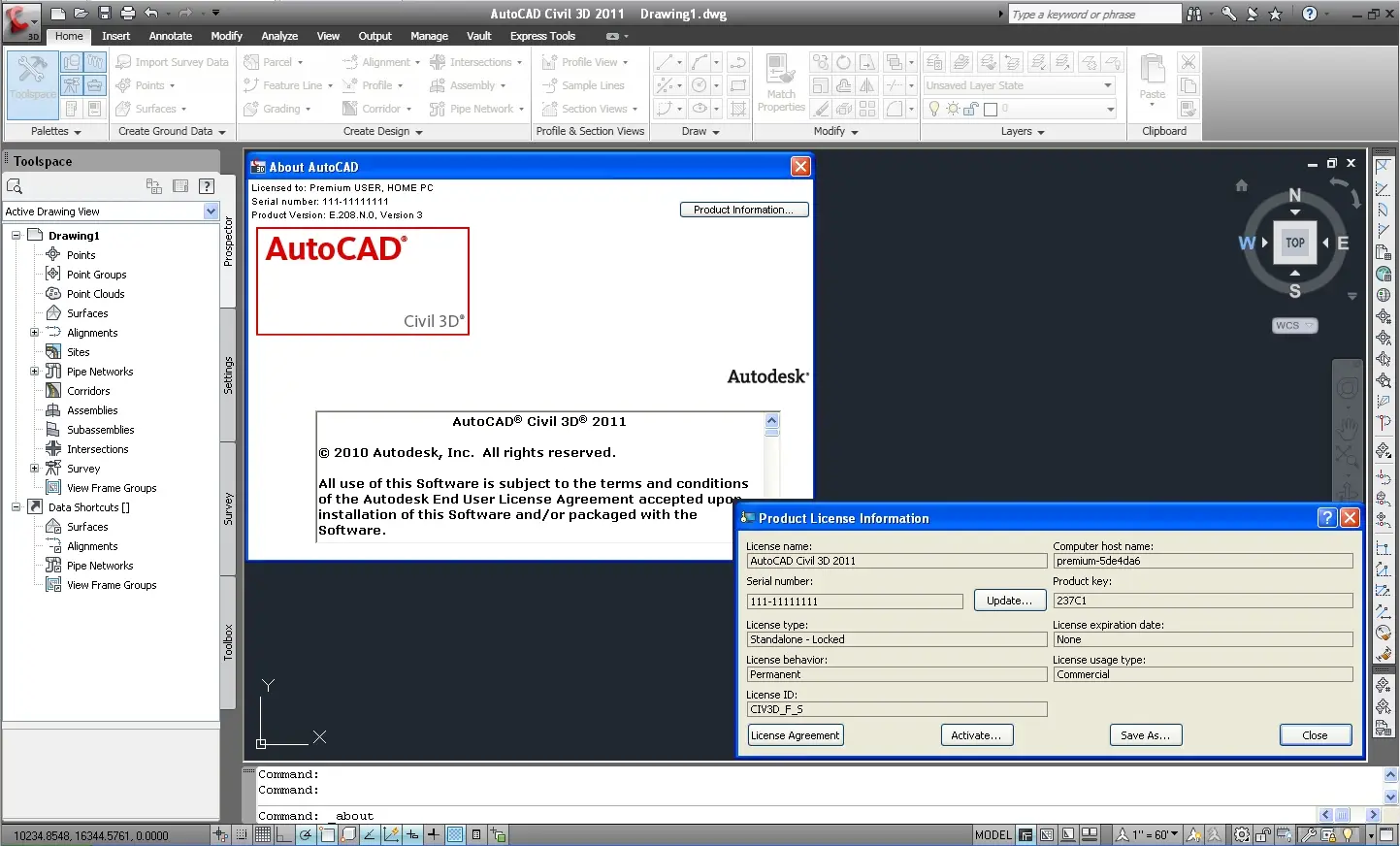
Task: Click the Save As... button
Action: pos(1145,735)
